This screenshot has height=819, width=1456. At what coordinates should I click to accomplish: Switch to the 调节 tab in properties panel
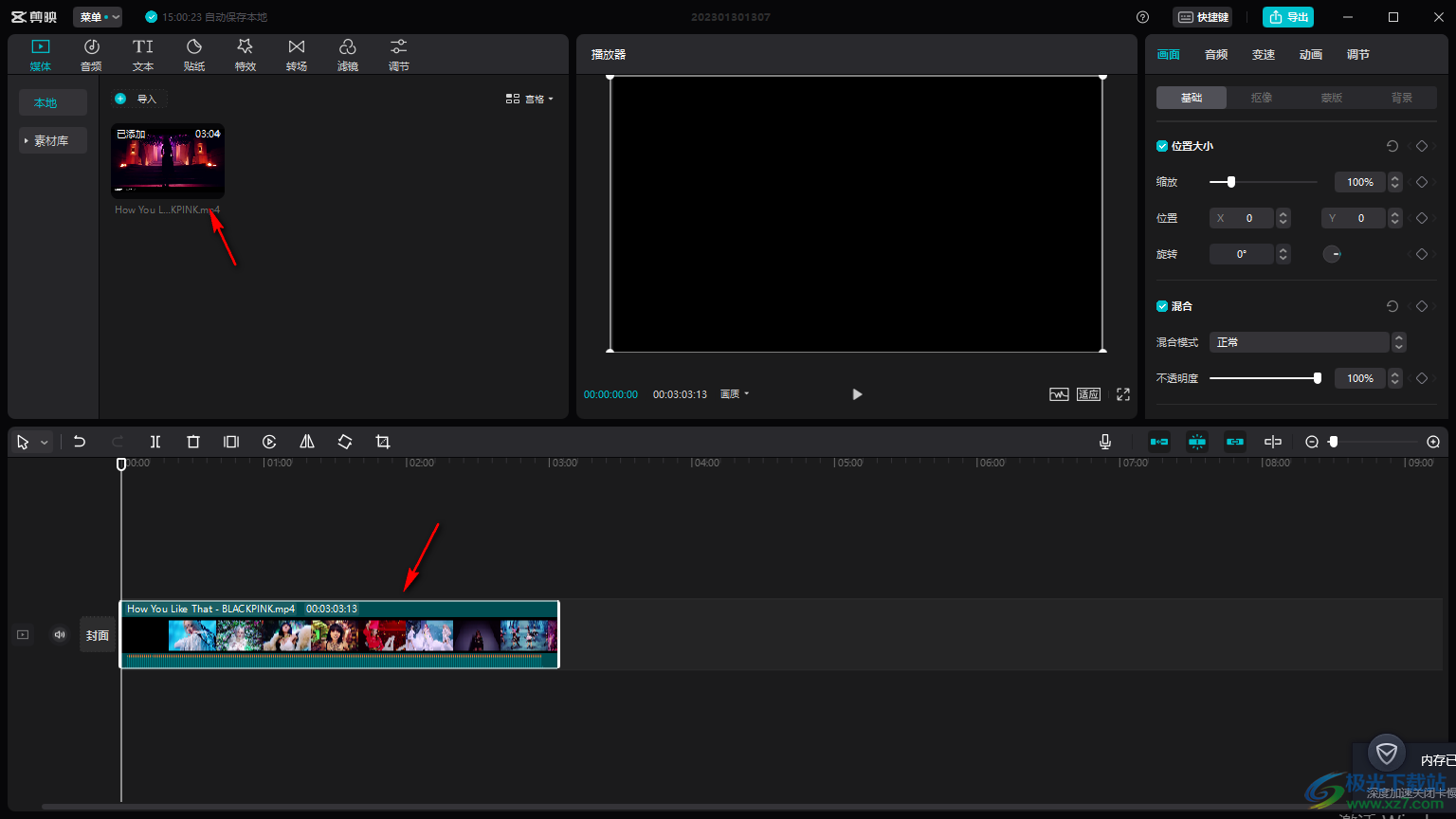(x=1358, y=55)
